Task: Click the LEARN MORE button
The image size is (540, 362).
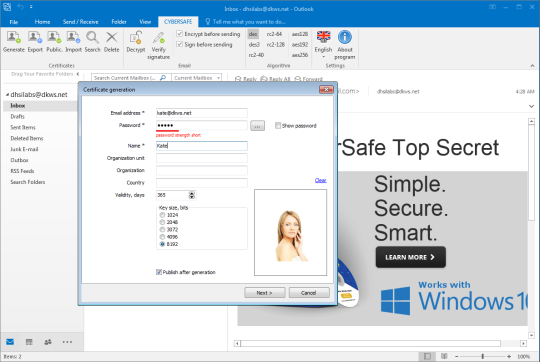Action: [411, 257]
